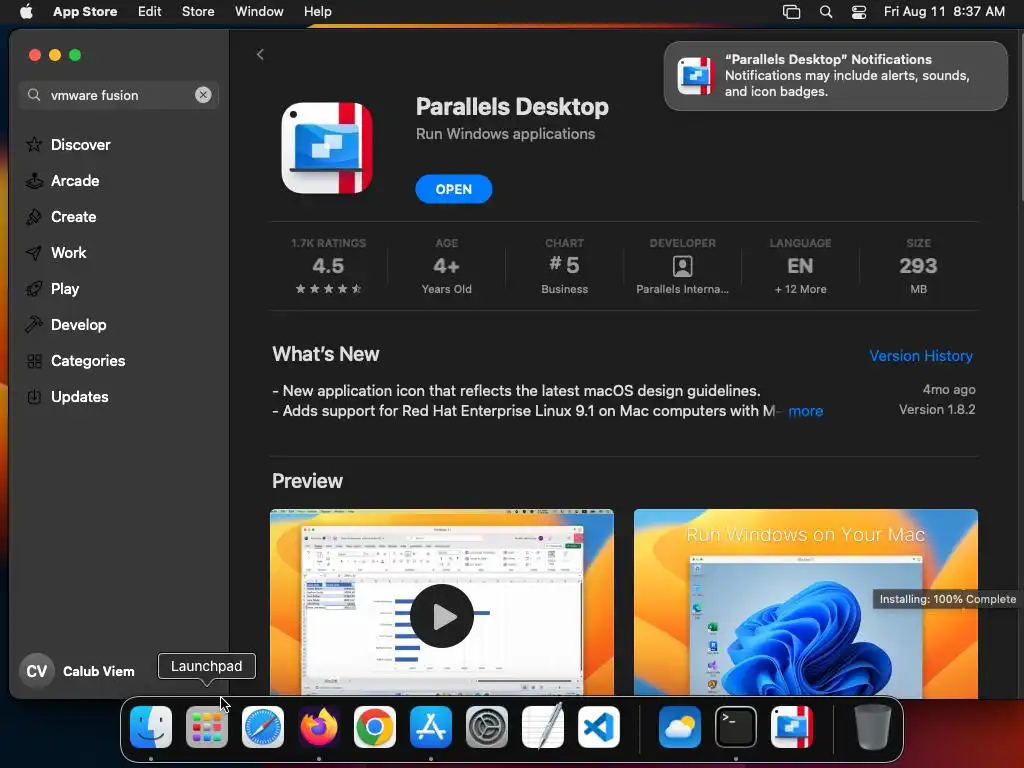Click the Work paper plane icon
Image resolution: width=1024 pixels, height=768 pixels.
coord(34,253)
